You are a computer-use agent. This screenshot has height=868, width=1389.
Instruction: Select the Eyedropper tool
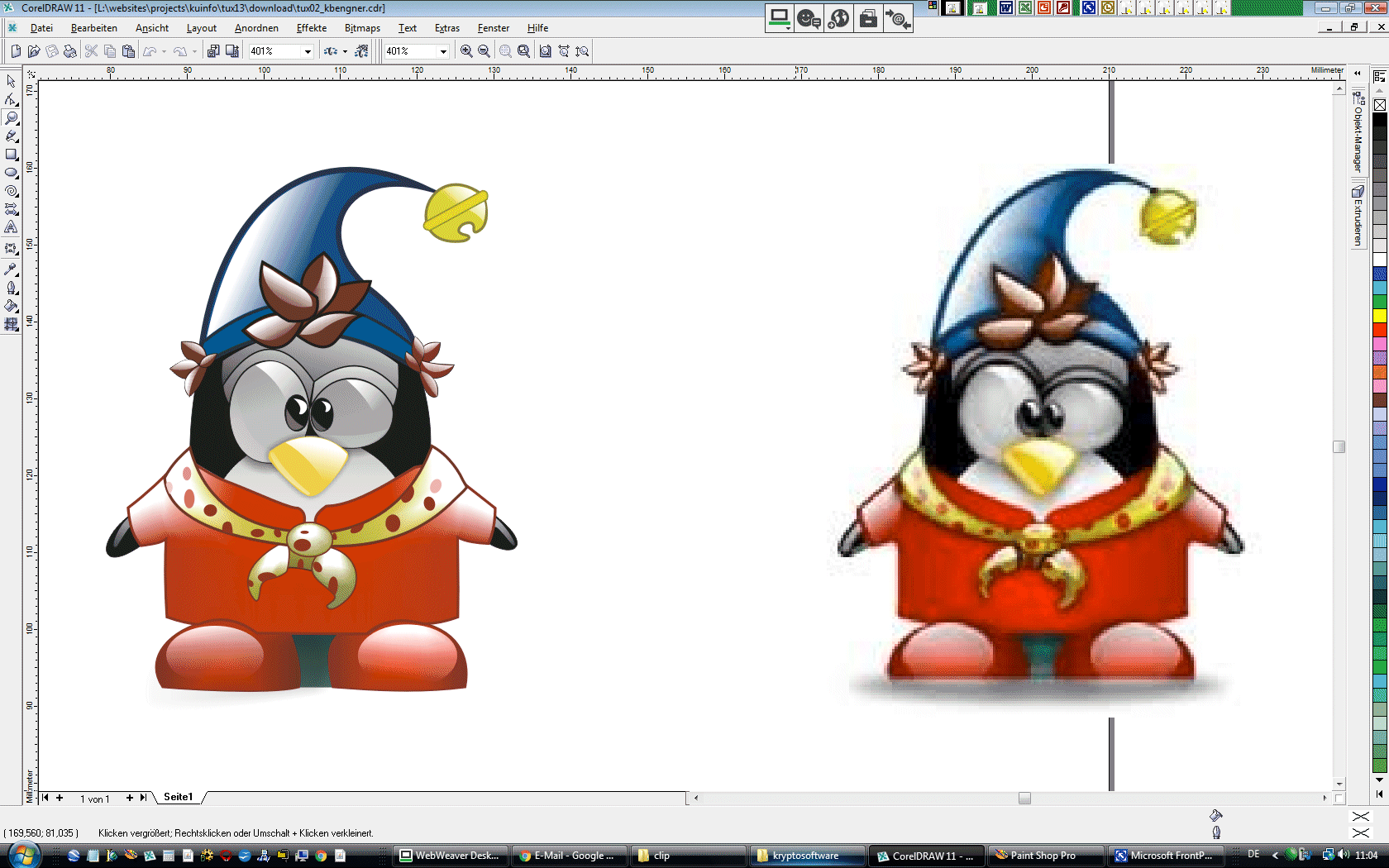[11, 269]
